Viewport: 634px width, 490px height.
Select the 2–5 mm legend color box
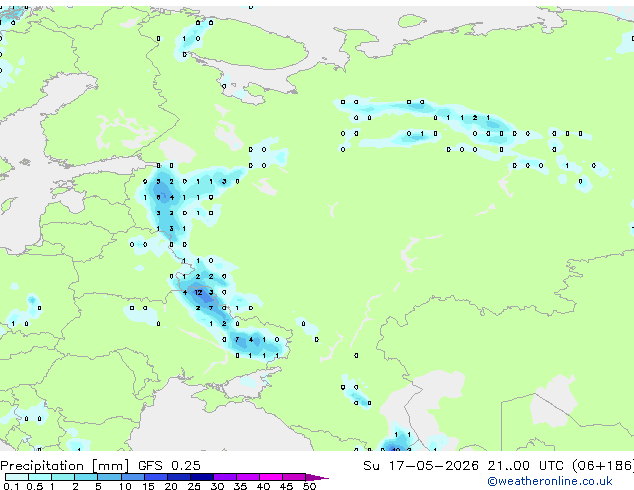click(86, 477)
